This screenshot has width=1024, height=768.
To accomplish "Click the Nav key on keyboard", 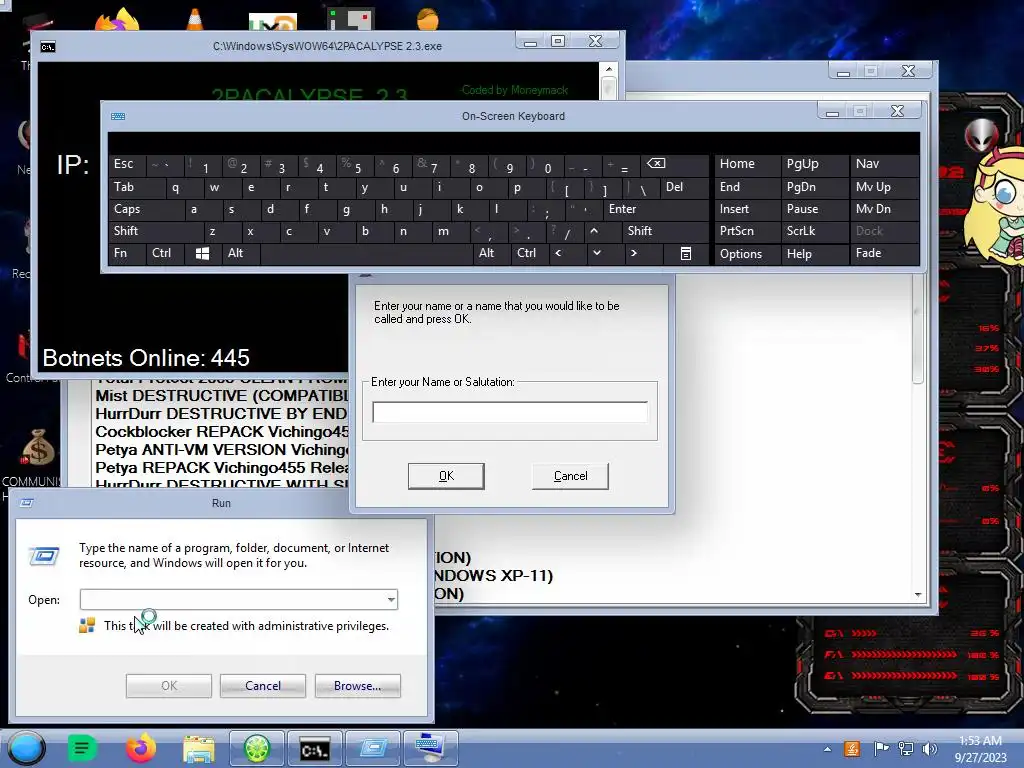I will [x=884, y=164].
